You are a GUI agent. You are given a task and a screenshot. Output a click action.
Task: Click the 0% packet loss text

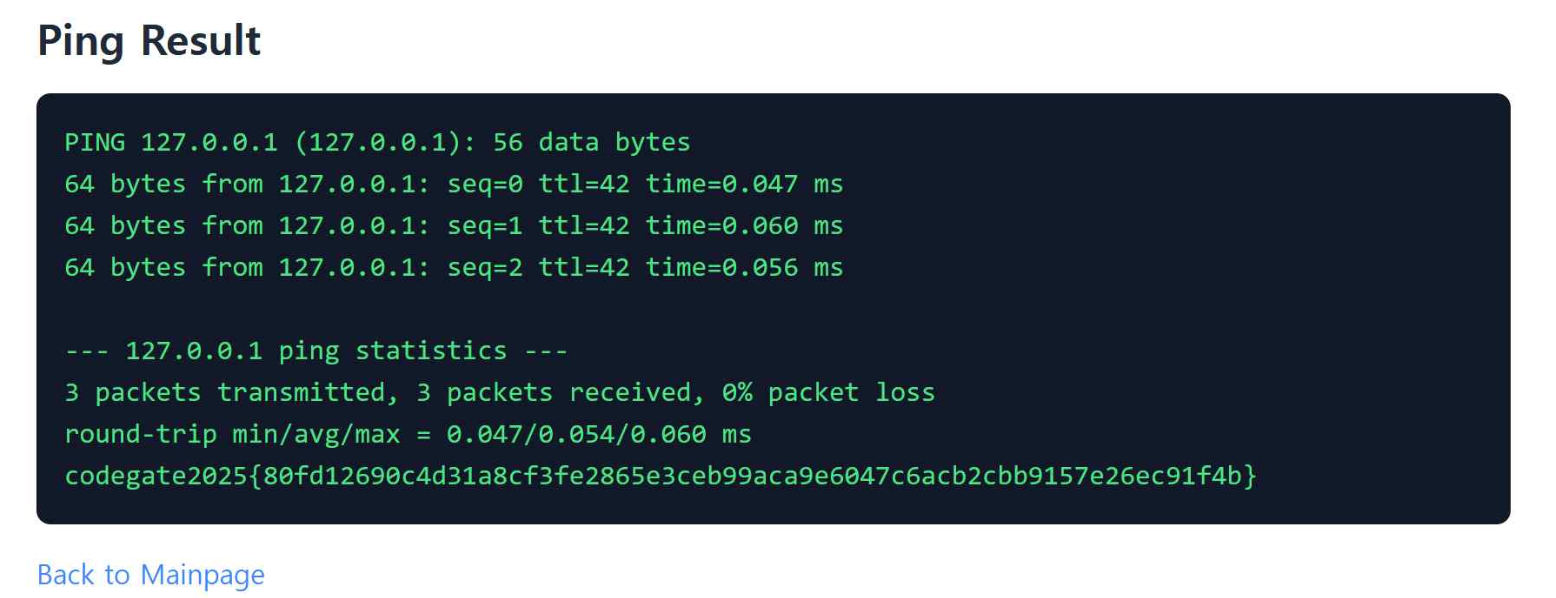829,393
